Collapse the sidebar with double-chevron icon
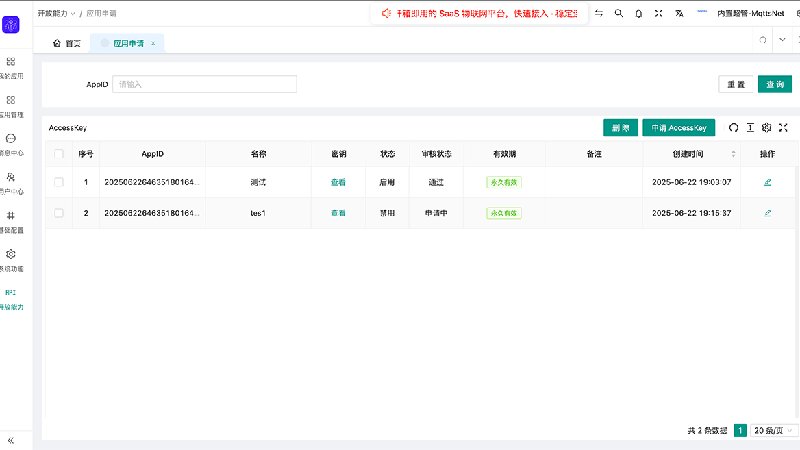 pos(11,440)
